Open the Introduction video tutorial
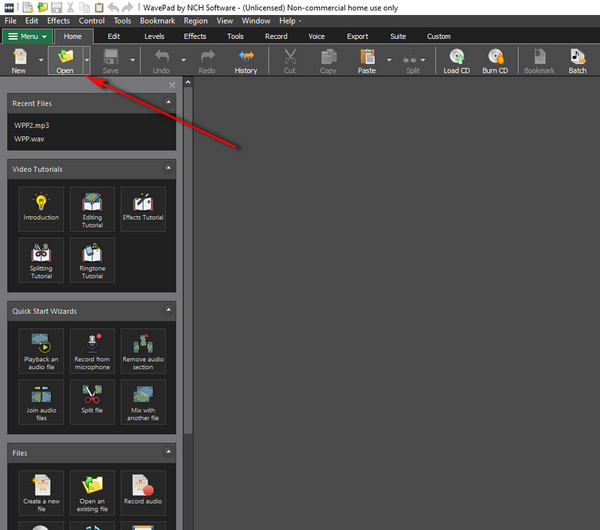Viewport: 600px width, 530px height. pyautogui.click(x=41, y=209)
